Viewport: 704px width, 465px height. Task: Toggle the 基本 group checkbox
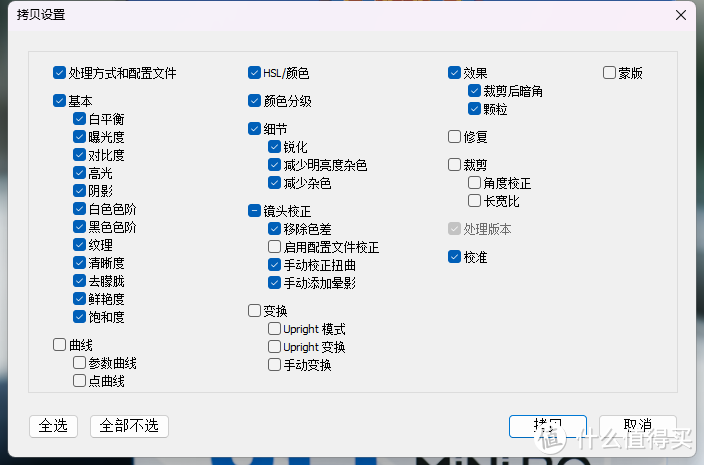tap(59, 101)
